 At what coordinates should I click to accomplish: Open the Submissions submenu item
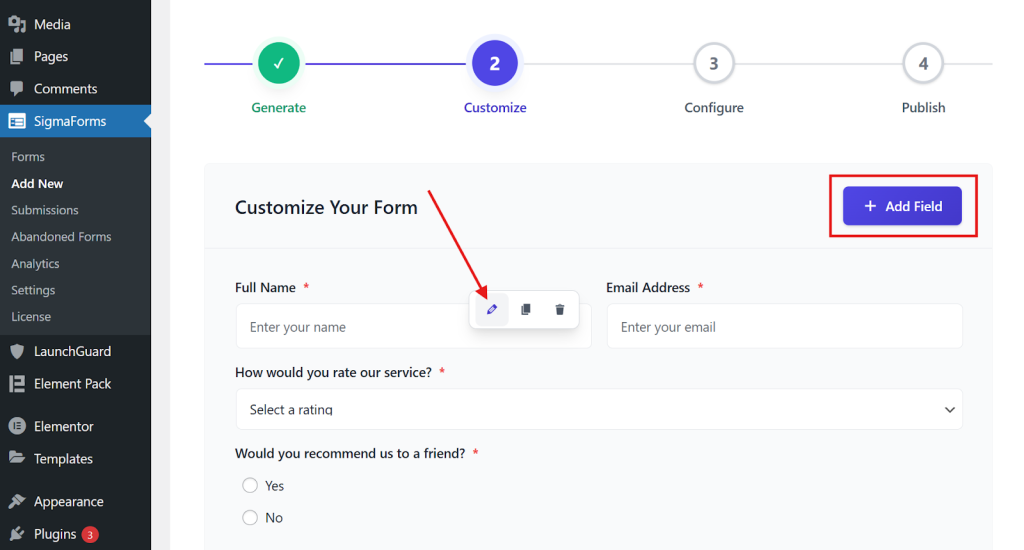(x=44, y=210)
